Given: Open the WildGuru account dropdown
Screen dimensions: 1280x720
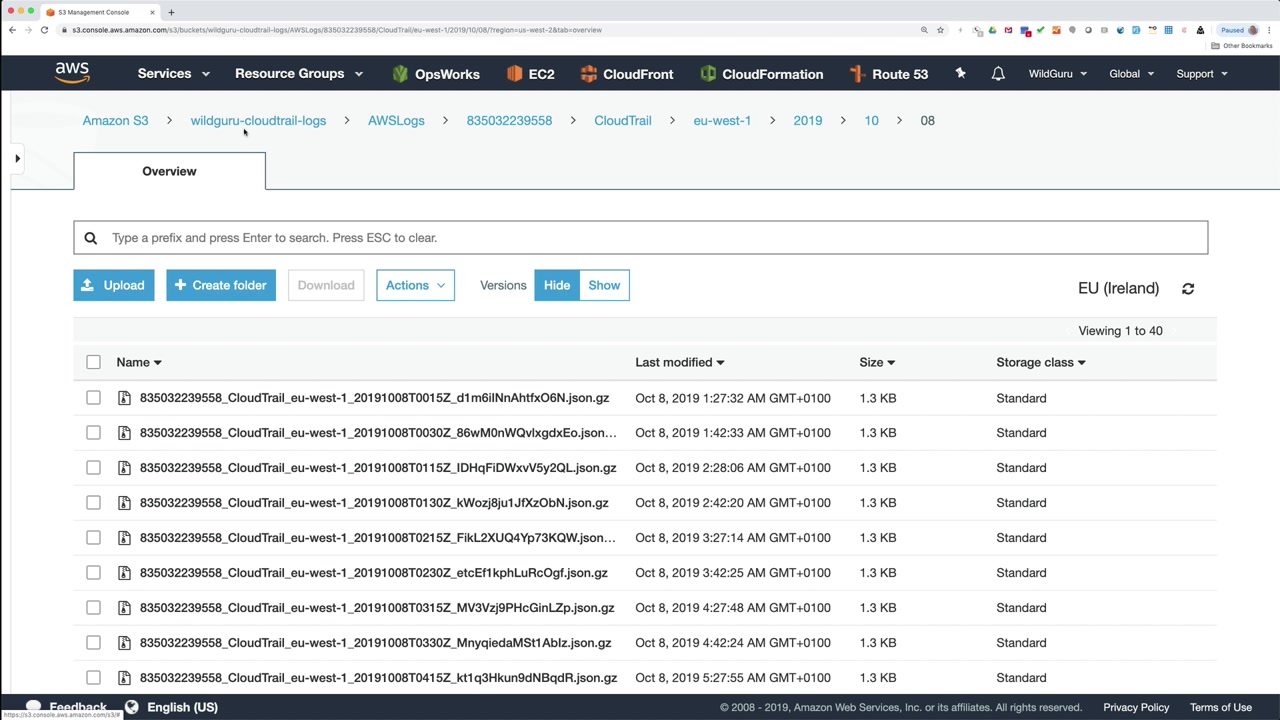Looking at the screenshot, I should pos(1058,74).
